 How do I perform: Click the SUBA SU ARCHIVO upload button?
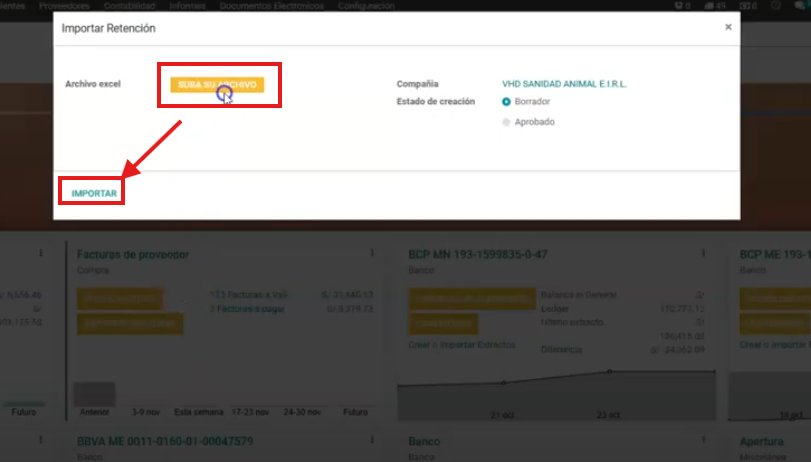click(x=218, y=85)
